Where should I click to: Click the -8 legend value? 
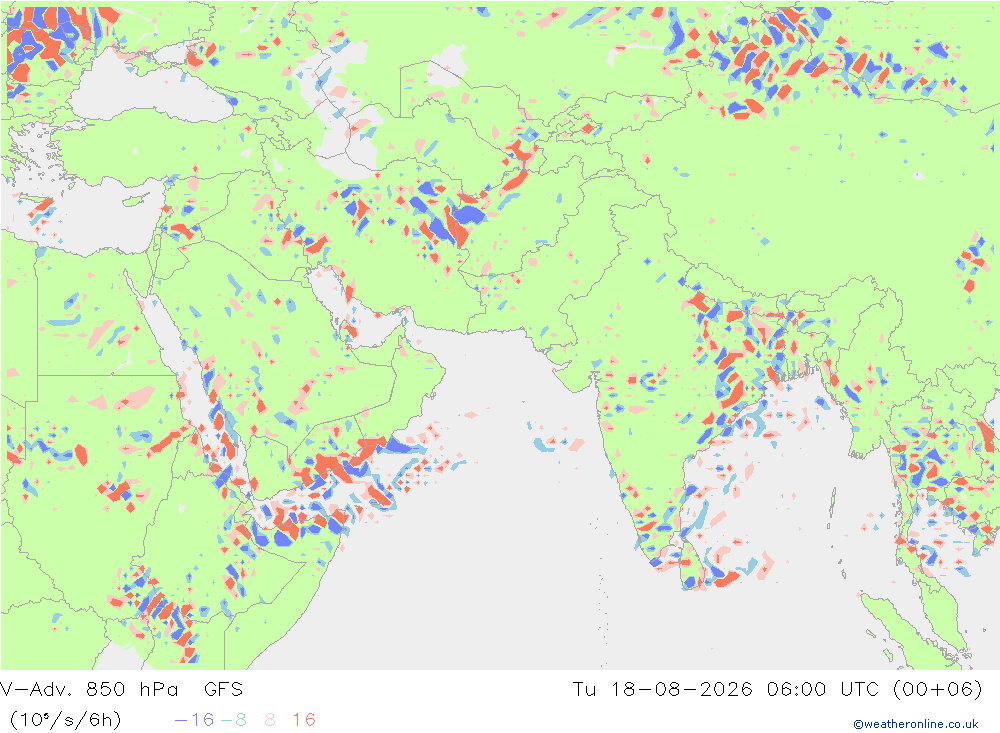pos(233,720)
